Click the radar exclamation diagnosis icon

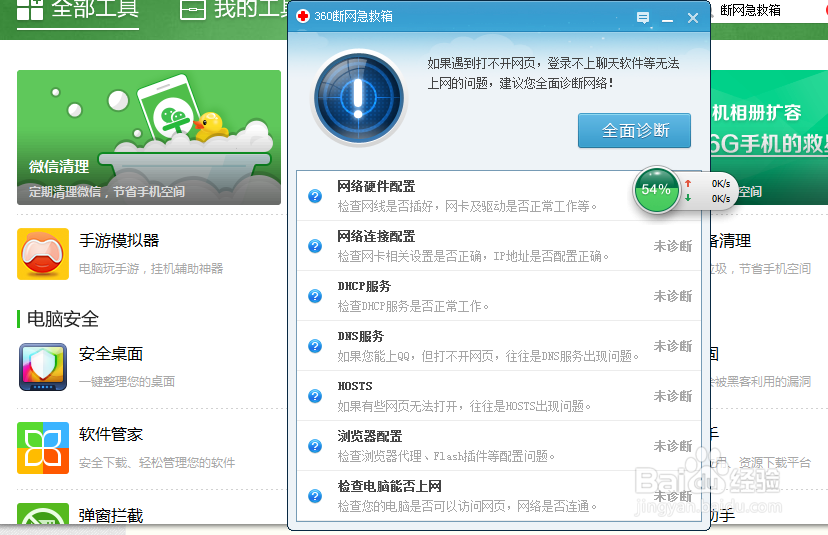pos(359,98)
